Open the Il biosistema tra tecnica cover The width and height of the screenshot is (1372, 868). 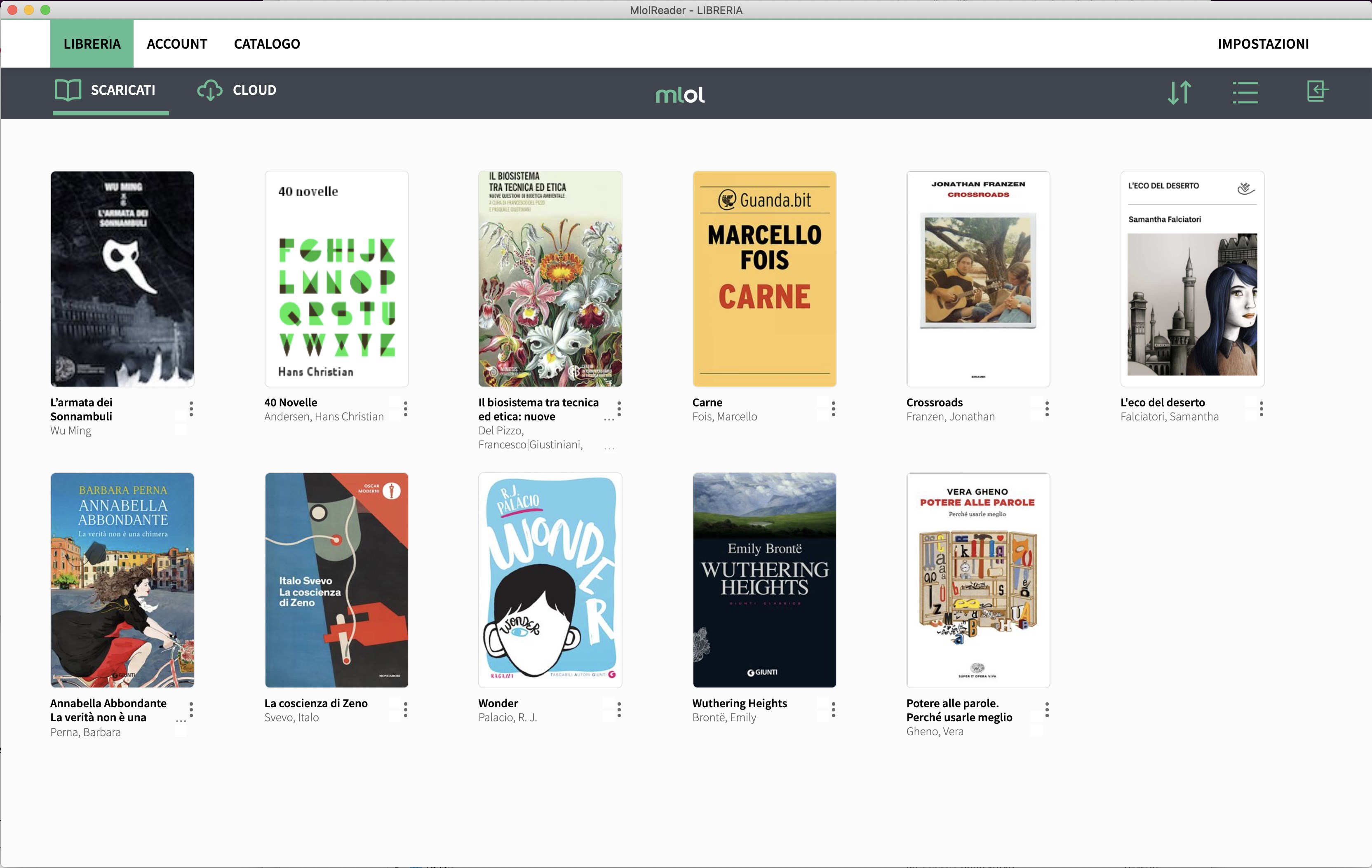[x=550, y=279]
